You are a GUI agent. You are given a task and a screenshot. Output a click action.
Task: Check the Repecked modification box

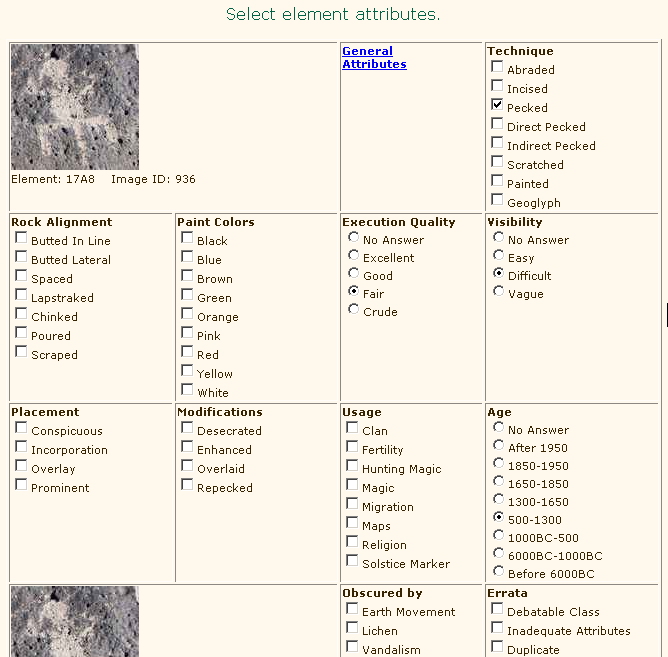pos(187,485)
